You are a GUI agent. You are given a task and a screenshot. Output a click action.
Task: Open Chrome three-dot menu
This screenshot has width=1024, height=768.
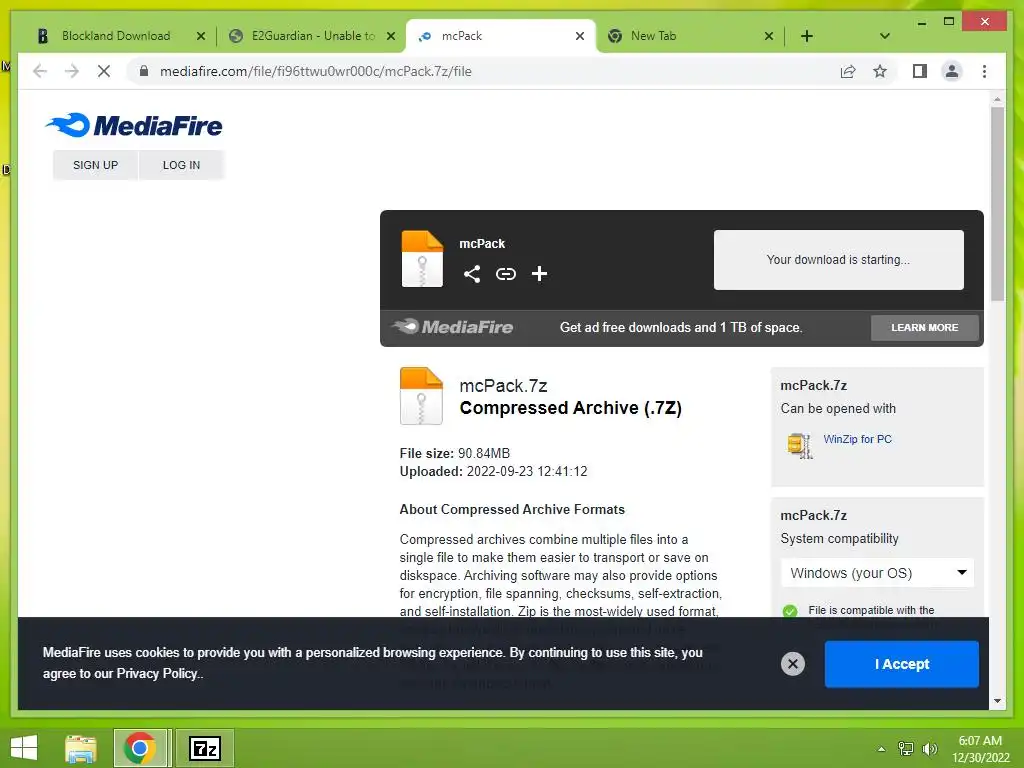coord(984,71)
